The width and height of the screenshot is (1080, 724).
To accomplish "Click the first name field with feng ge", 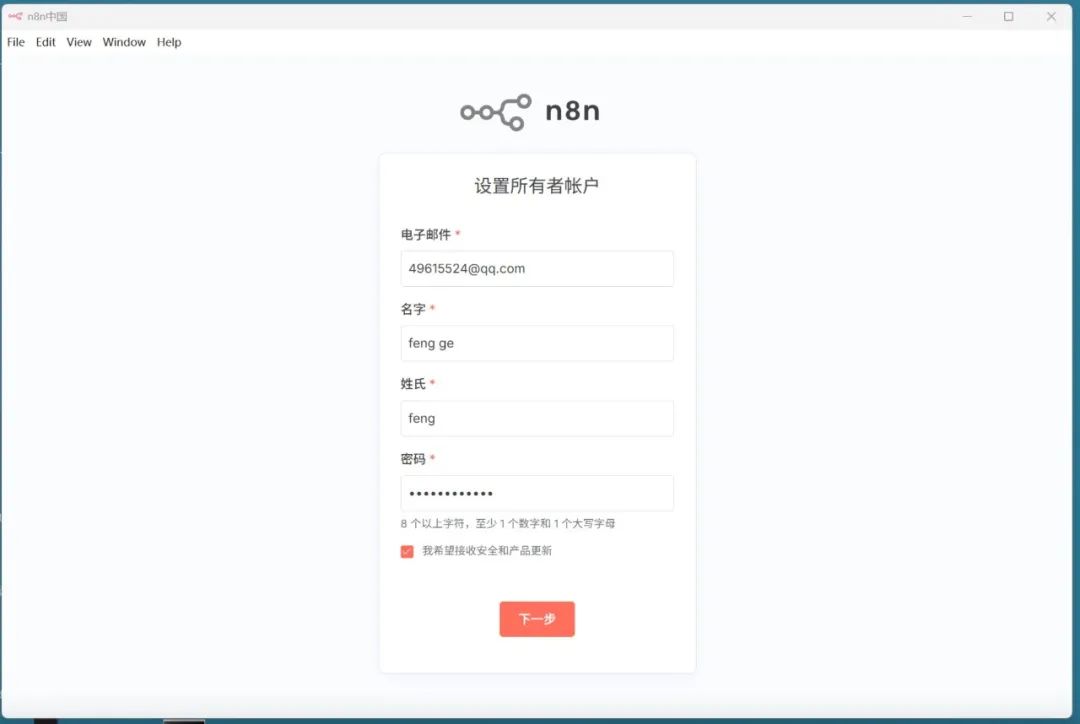I will [x=537, y=343].
